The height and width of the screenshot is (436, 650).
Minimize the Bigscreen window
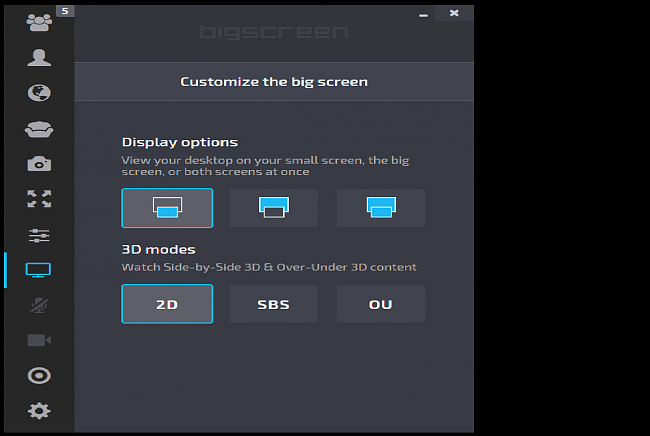[423, 13]
